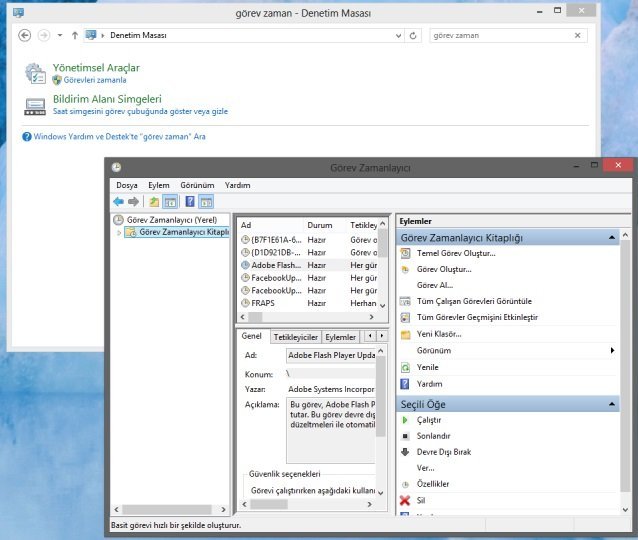Click Tüm Çalışan Görevleri Görüntüle icon
638x540 pixels.
(x=405, y=302)
